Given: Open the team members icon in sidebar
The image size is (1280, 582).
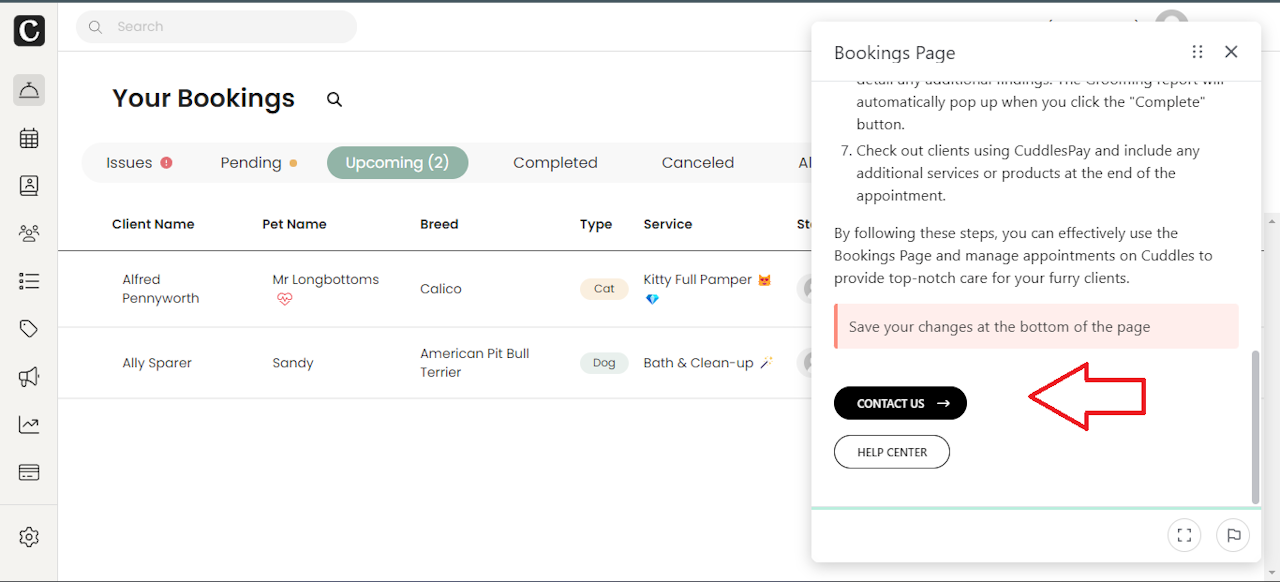Looking at the screenshot, I should [x=29, y=234].
